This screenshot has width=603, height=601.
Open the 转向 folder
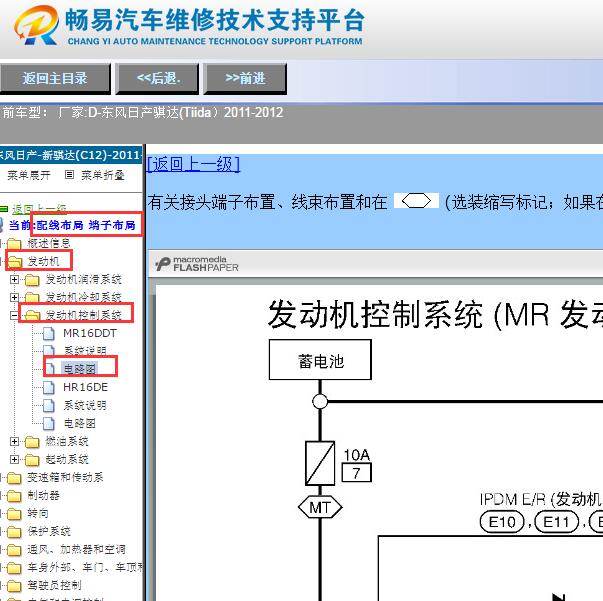click(38, 513)
